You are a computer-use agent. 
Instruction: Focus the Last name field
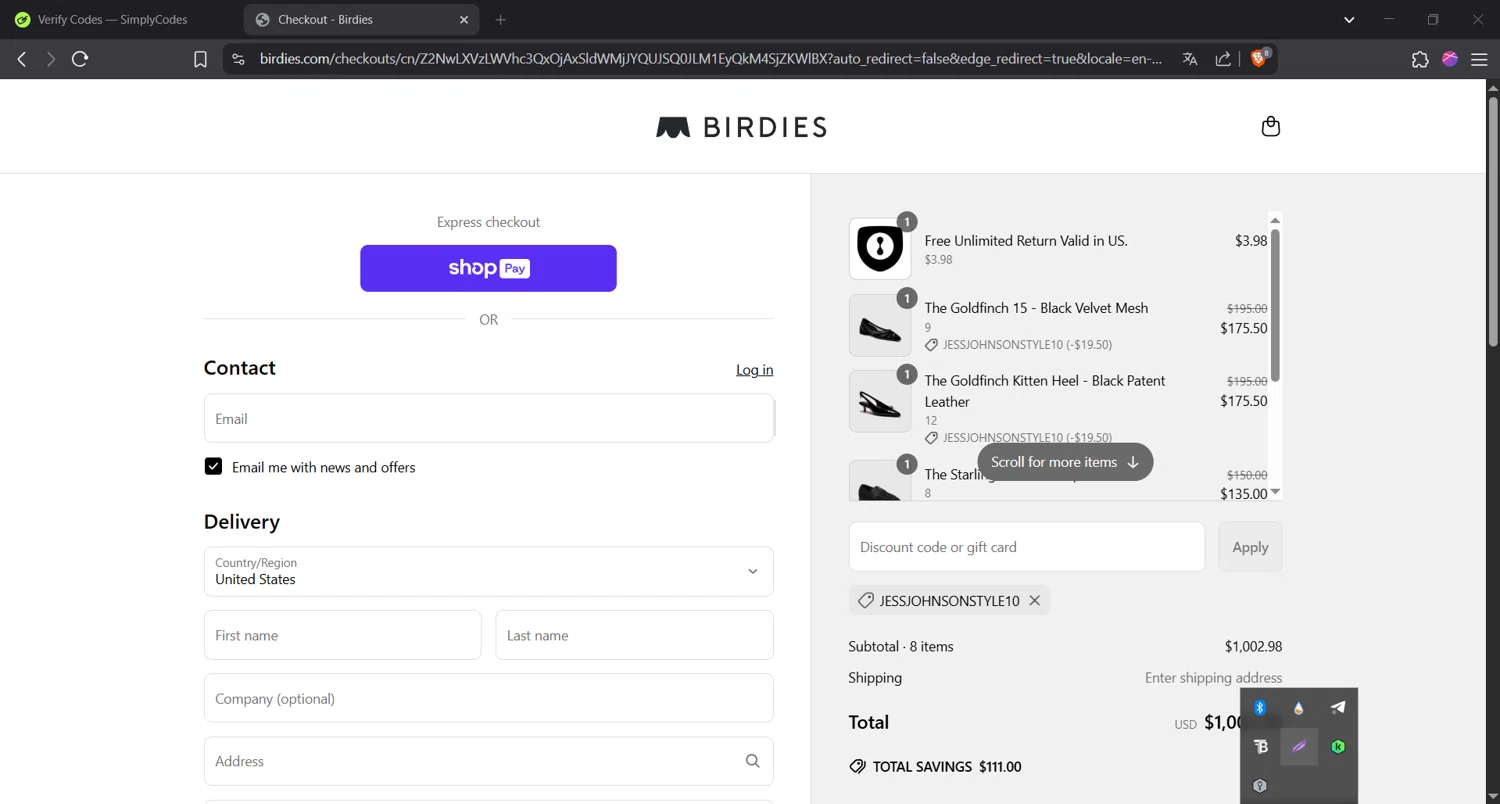point(634,635)
